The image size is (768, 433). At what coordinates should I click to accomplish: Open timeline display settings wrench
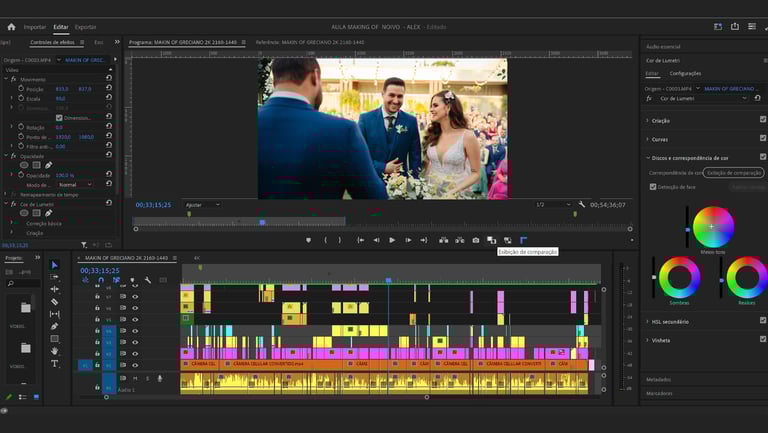(147, 280)
